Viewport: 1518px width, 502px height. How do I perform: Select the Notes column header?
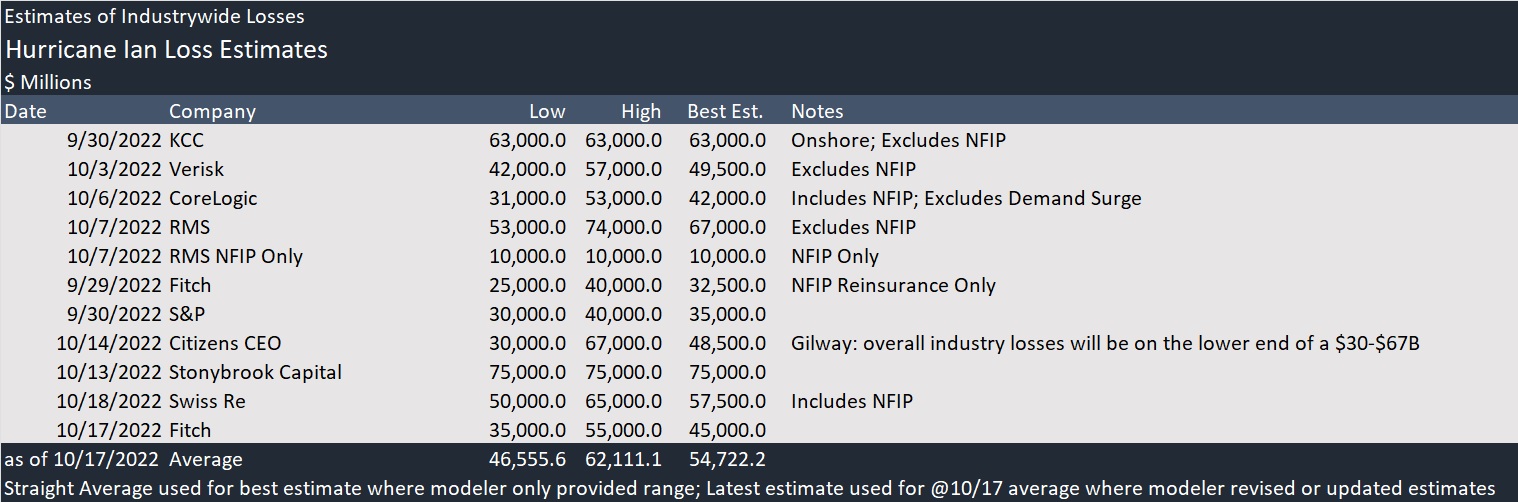tap(817, 111)
